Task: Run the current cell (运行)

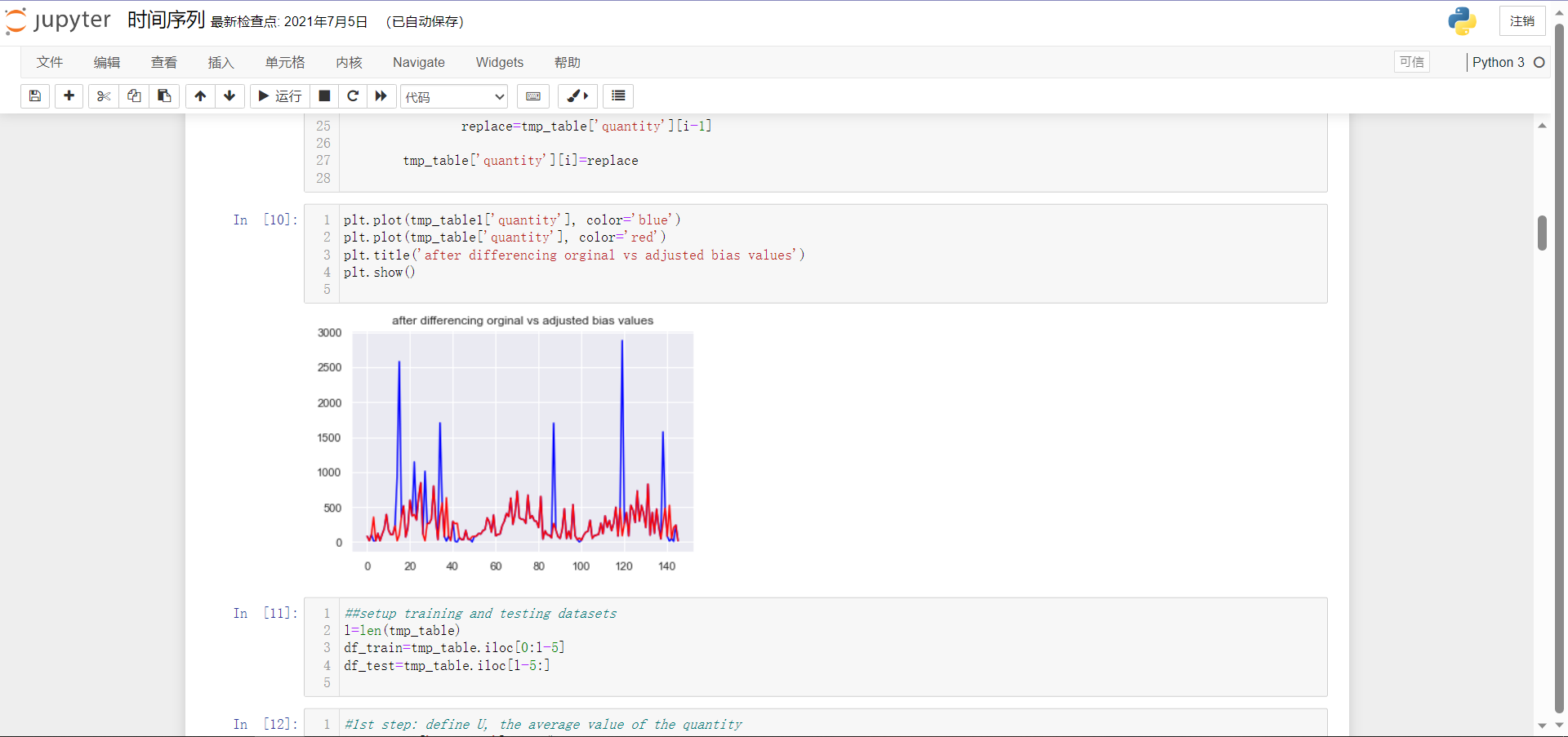Action: [x=280, y=96]
